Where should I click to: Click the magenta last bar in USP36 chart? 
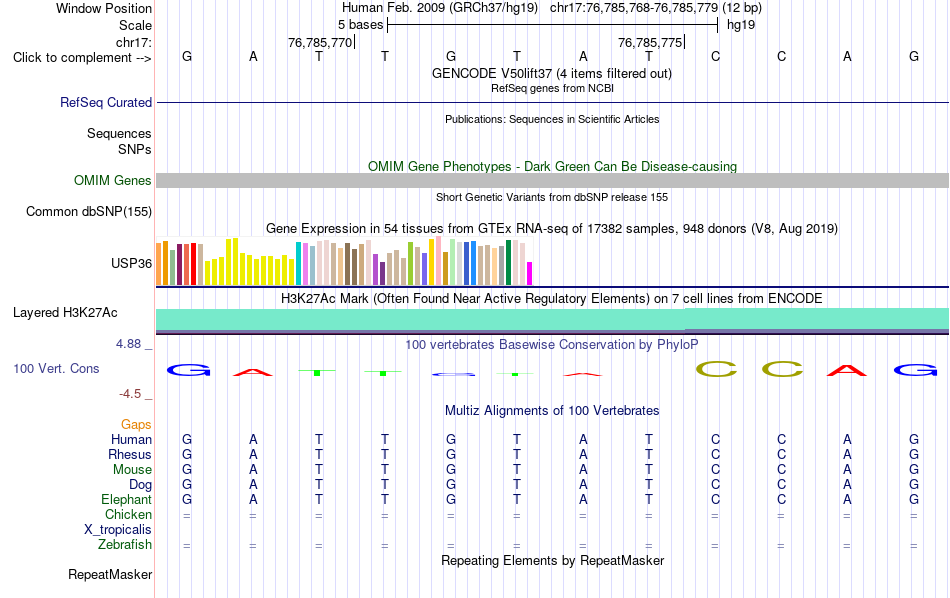pyautogui.click(x=530, y=273)
